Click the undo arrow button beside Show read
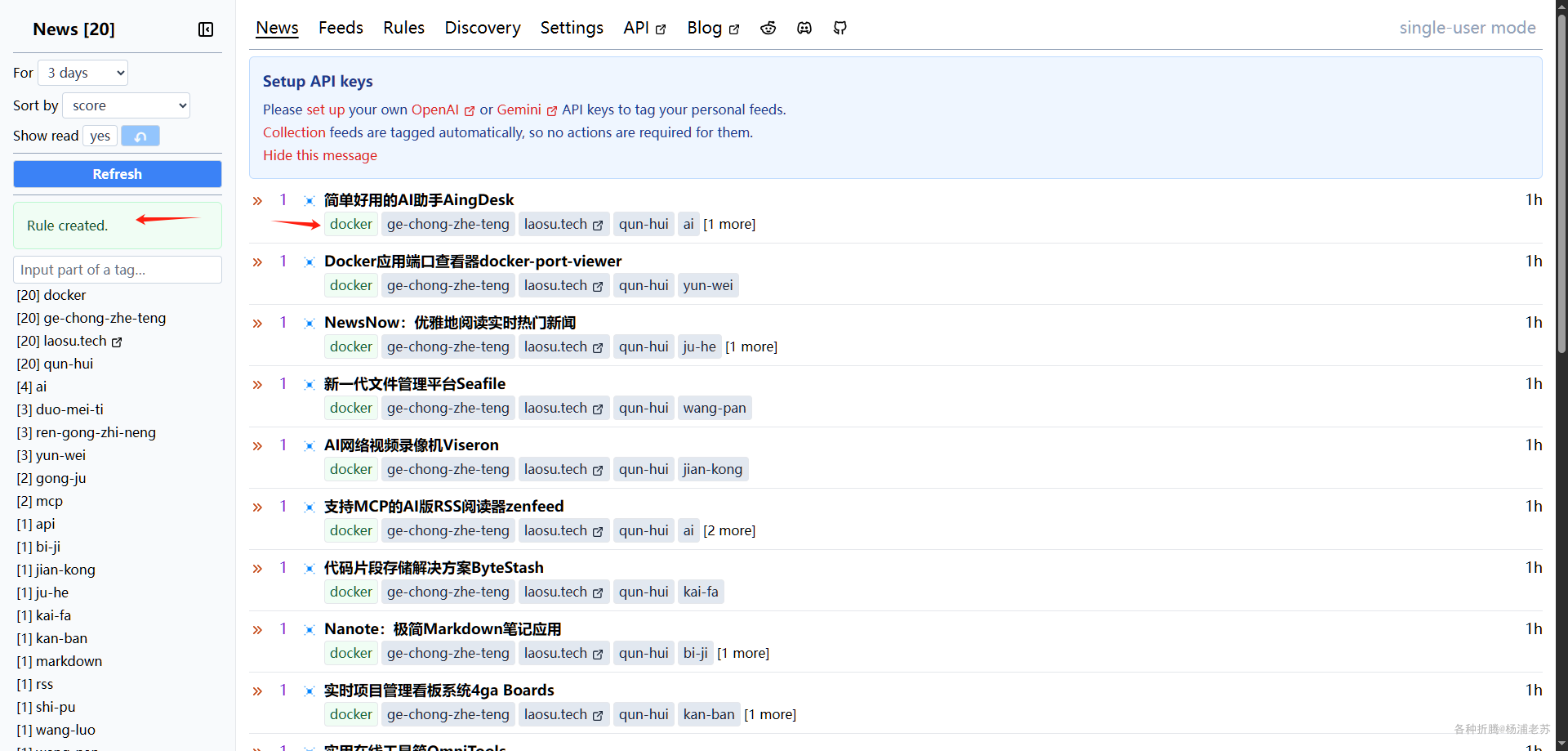1568x751 pixels. coord(140,136)
